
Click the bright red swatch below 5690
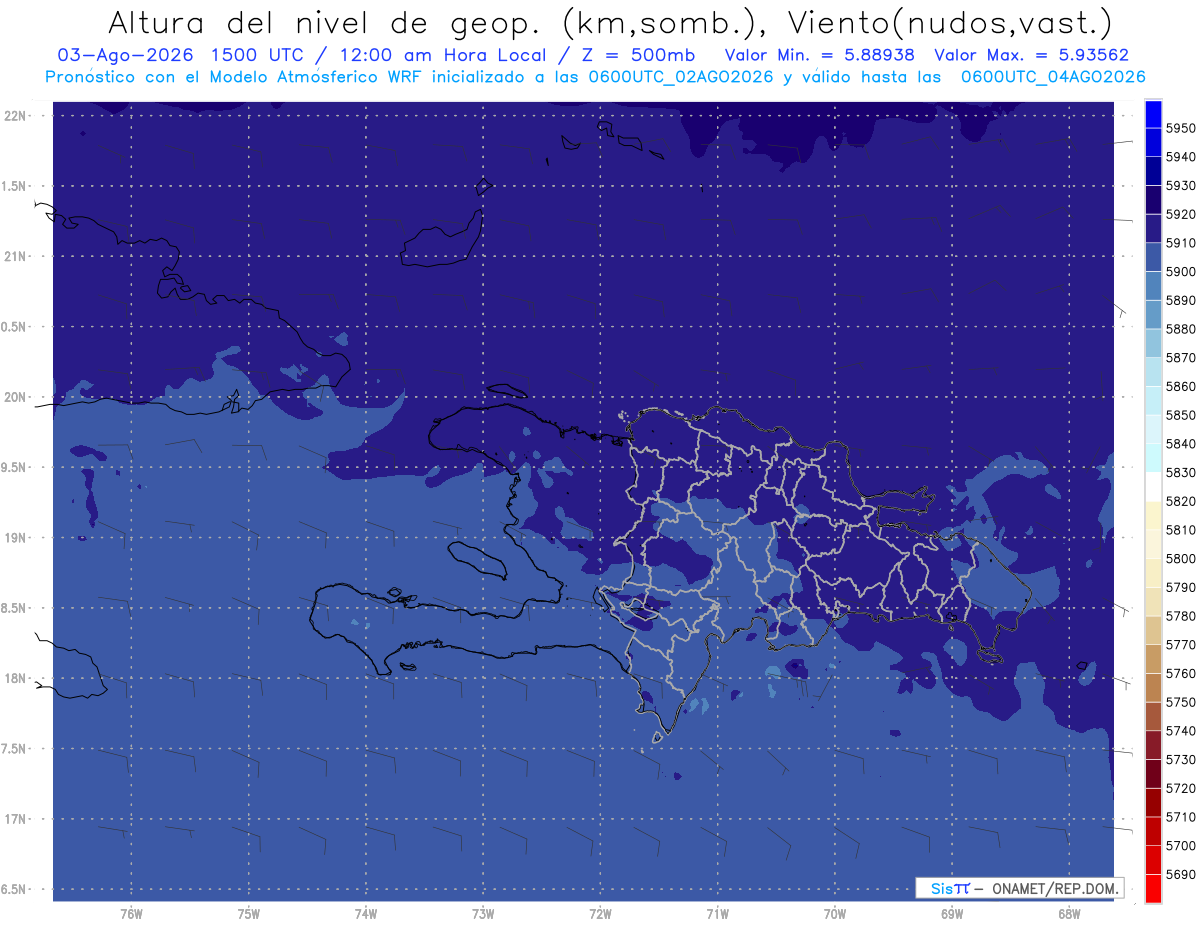click(1153, 888)
